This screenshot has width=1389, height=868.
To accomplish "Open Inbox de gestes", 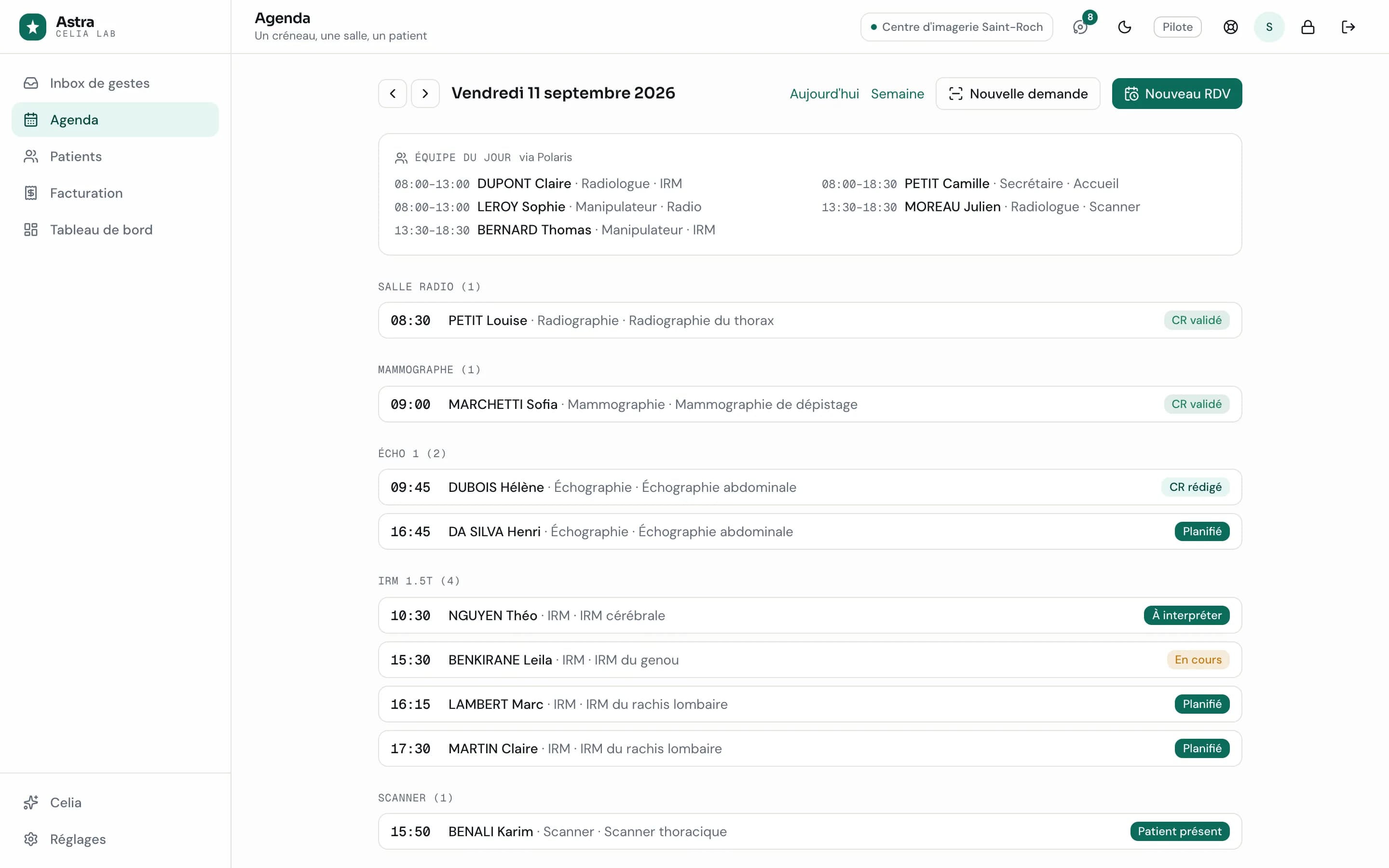I will point(115,83).
